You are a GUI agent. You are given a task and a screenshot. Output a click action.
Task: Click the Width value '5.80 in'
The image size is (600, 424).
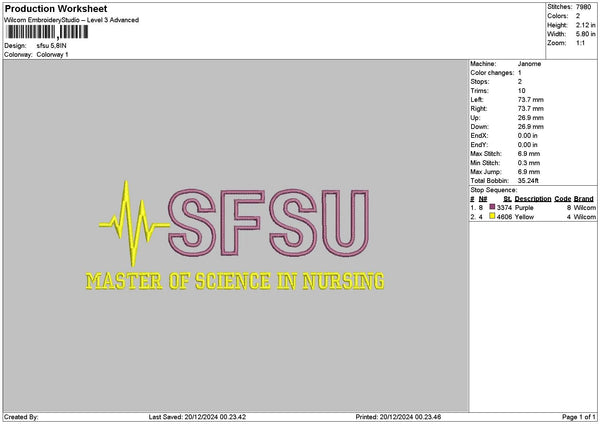coord(585,34)
